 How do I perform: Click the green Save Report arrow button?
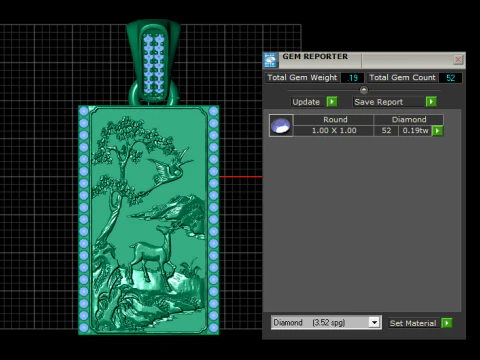431,102
